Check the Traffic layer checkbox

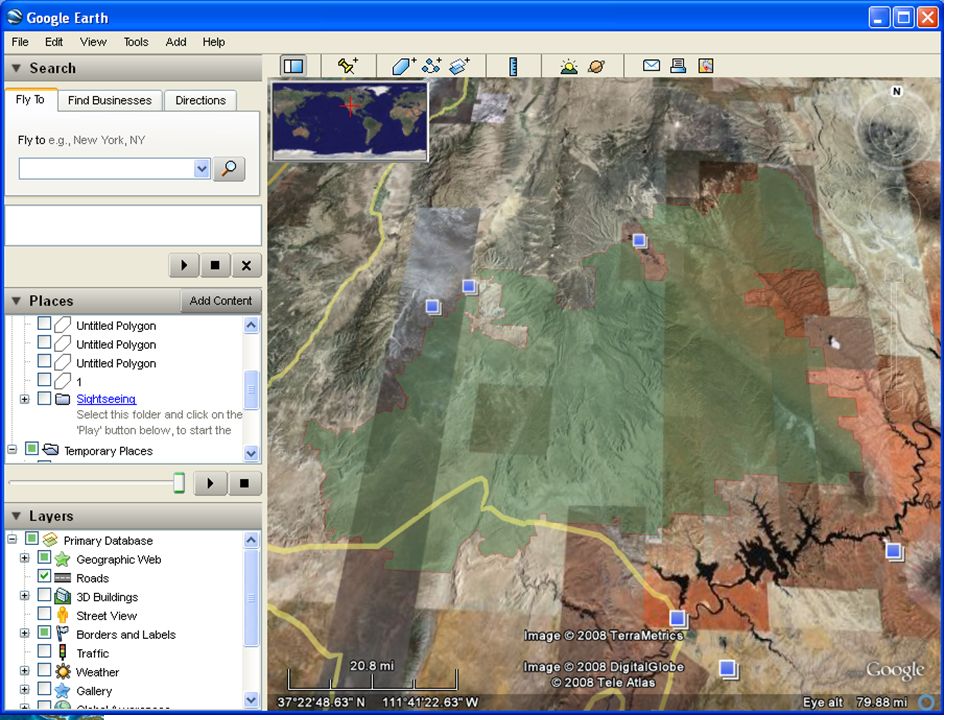pos(44,650)
